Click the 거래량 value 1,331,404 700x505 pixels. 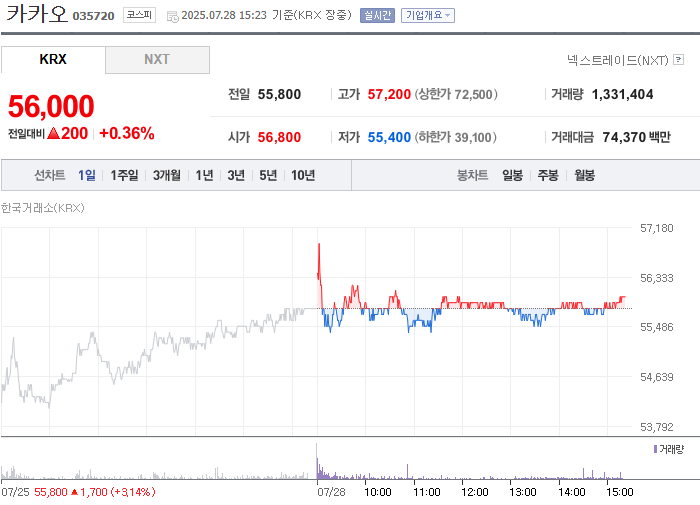tap(622, 94)
